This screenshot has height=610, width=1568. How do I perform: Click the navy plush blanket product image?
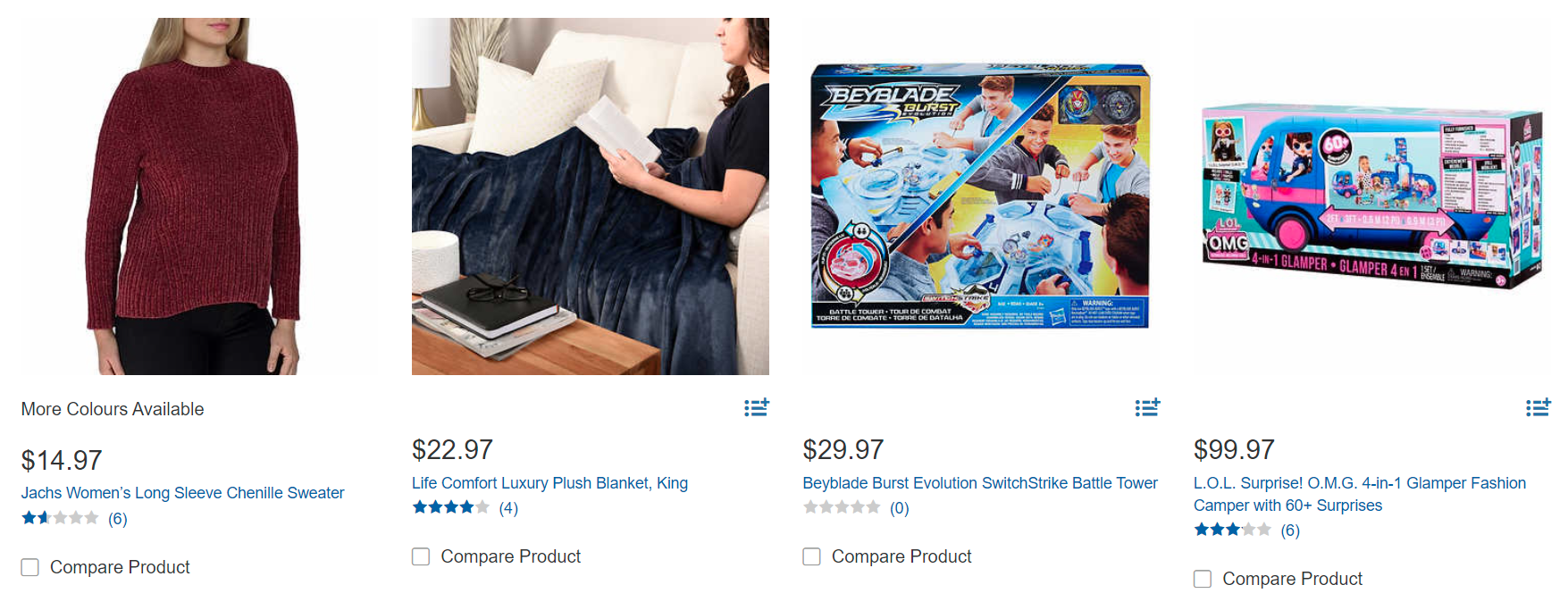coord(591,196)
